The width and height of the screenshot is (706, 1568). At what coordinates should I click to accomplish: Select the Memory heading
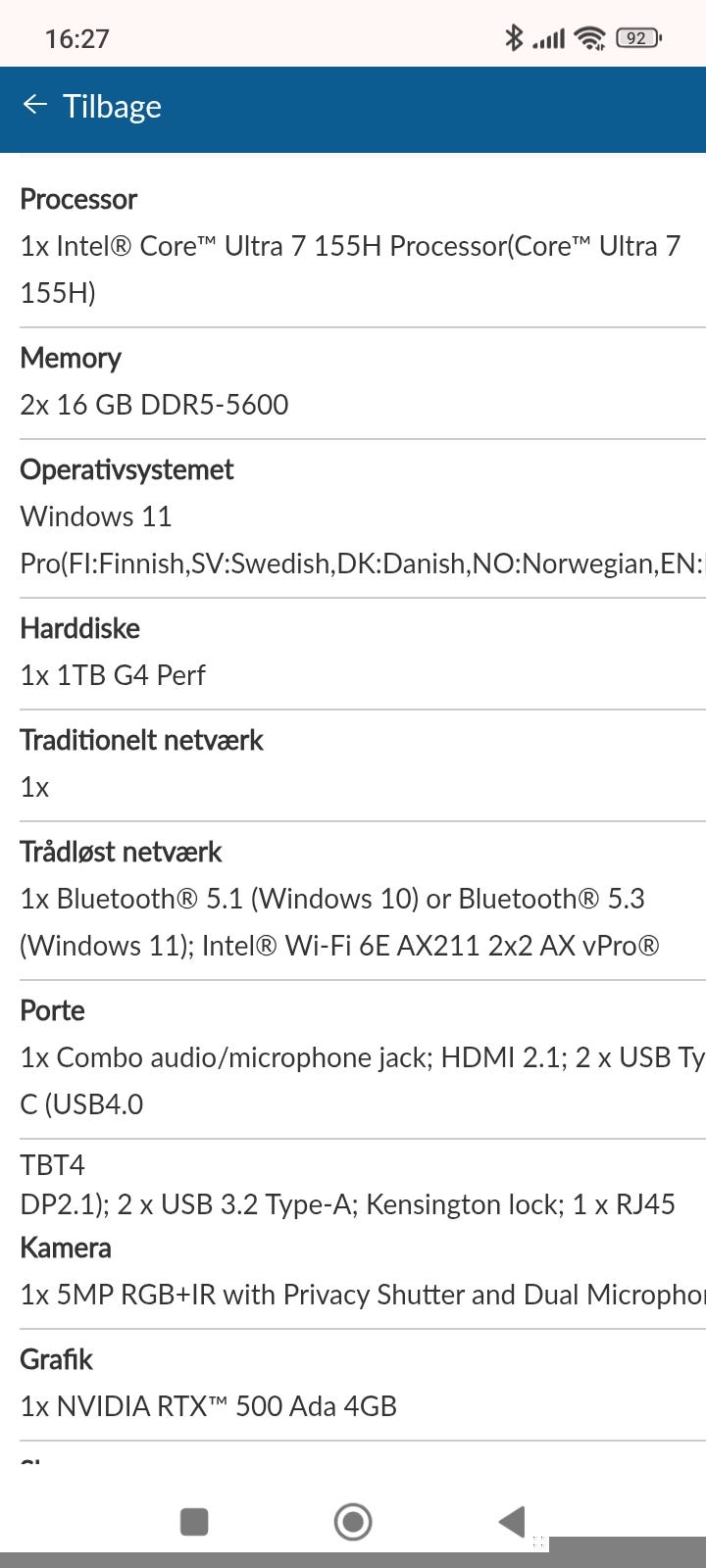[x=71, y=358]
